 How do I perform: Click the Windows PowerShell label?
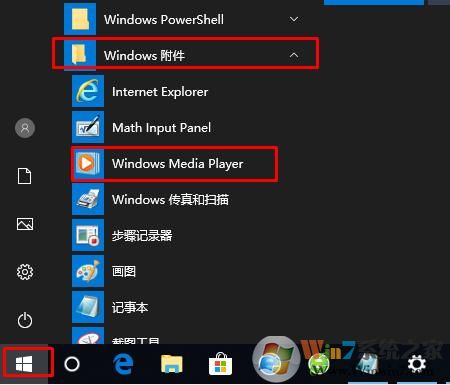pos(164,19)
